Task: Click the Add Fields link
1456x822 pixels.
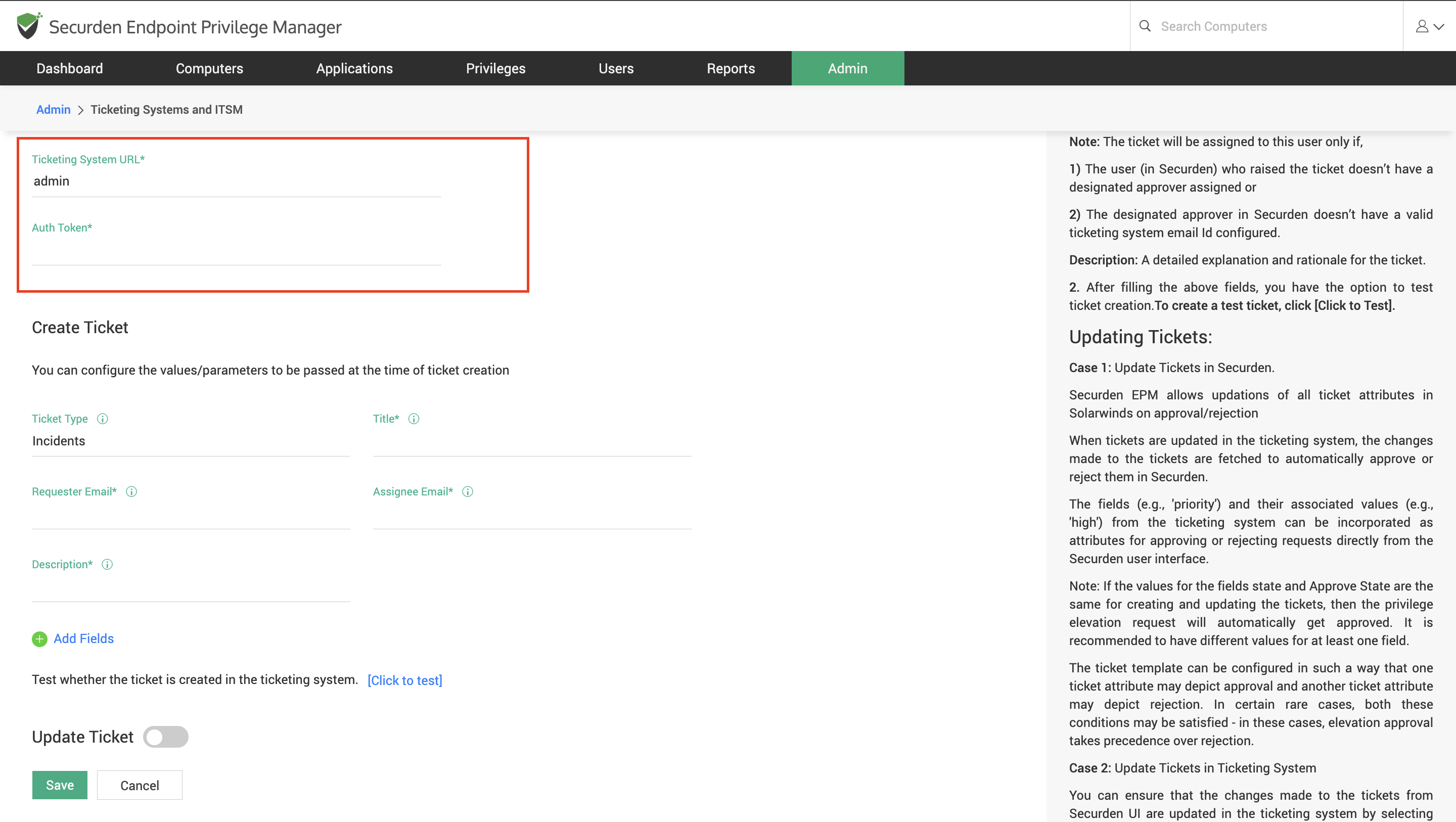Action: pos(83,639)
